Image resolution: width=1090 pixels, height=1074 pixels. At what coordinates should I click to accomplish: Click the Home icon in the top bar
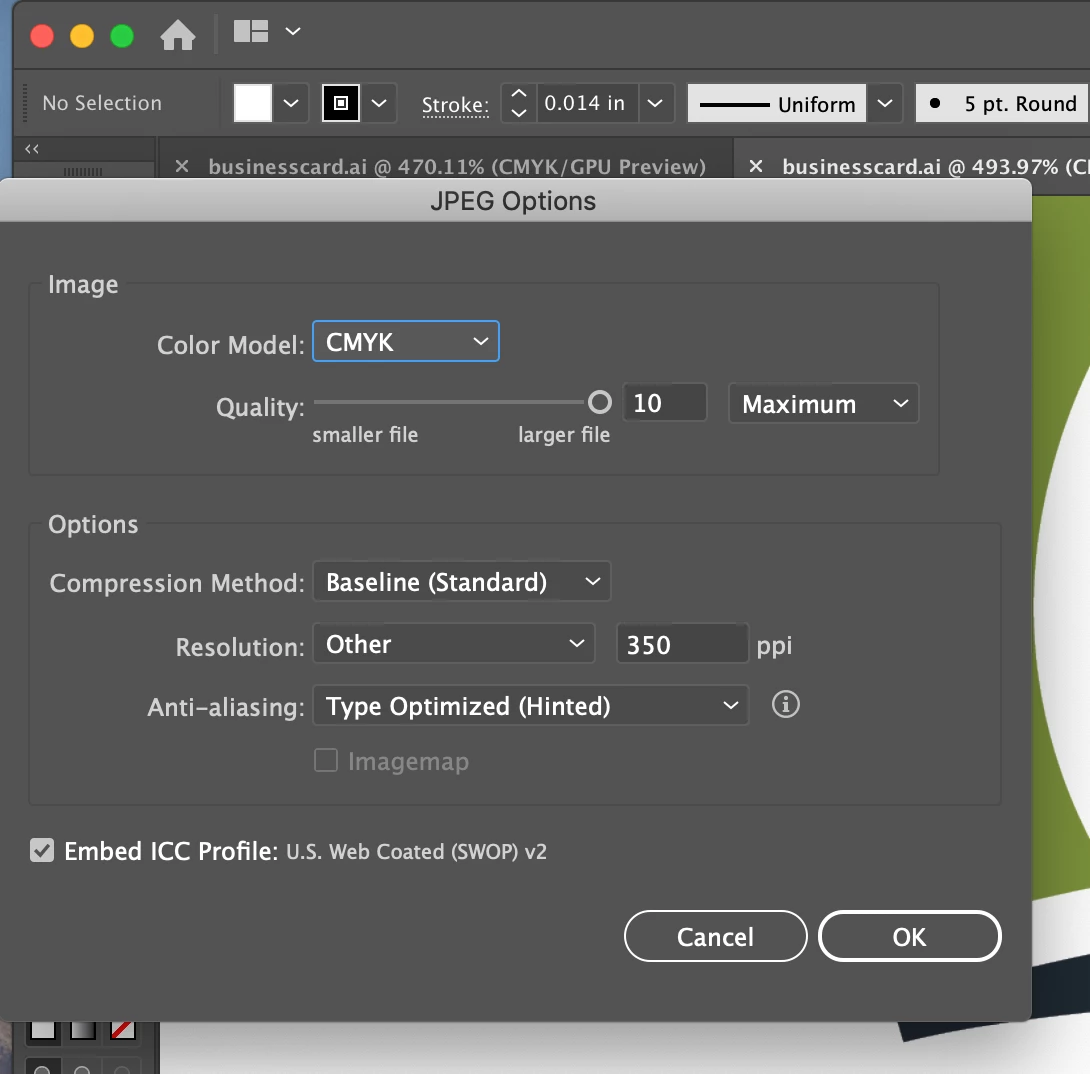(177, 35)
